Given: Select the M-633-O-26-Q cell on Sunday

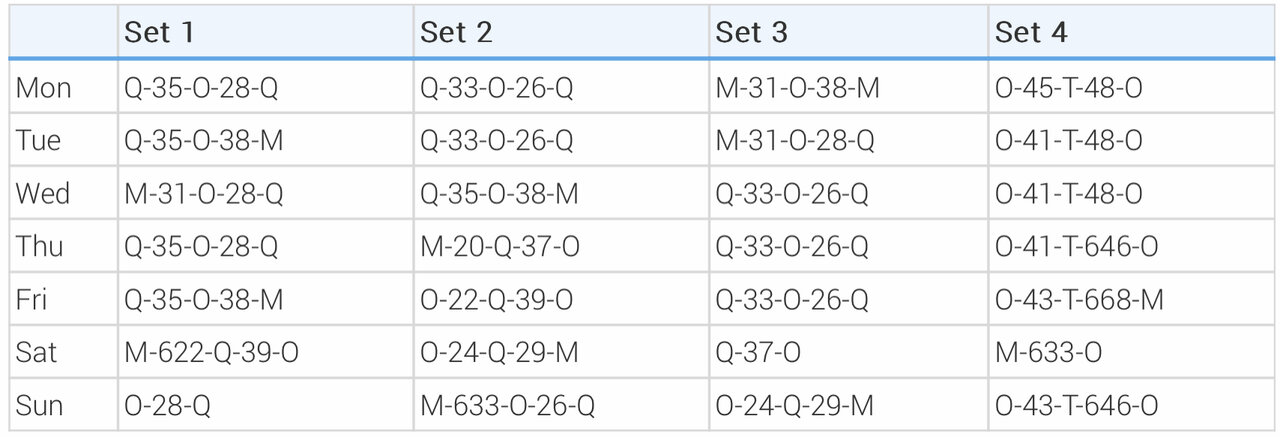Looking at the screenshot, I should (507, 405).
